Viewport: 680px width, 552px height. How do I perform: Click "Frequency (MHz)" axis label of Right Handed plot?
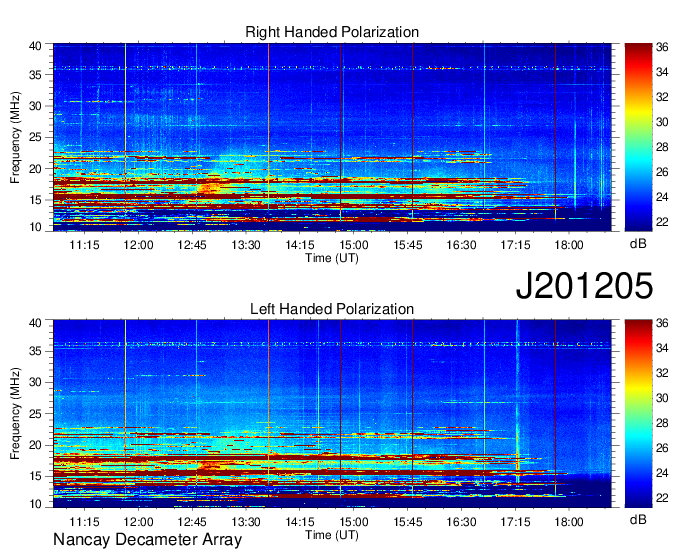pyautogui.click(x=15, y=137)
